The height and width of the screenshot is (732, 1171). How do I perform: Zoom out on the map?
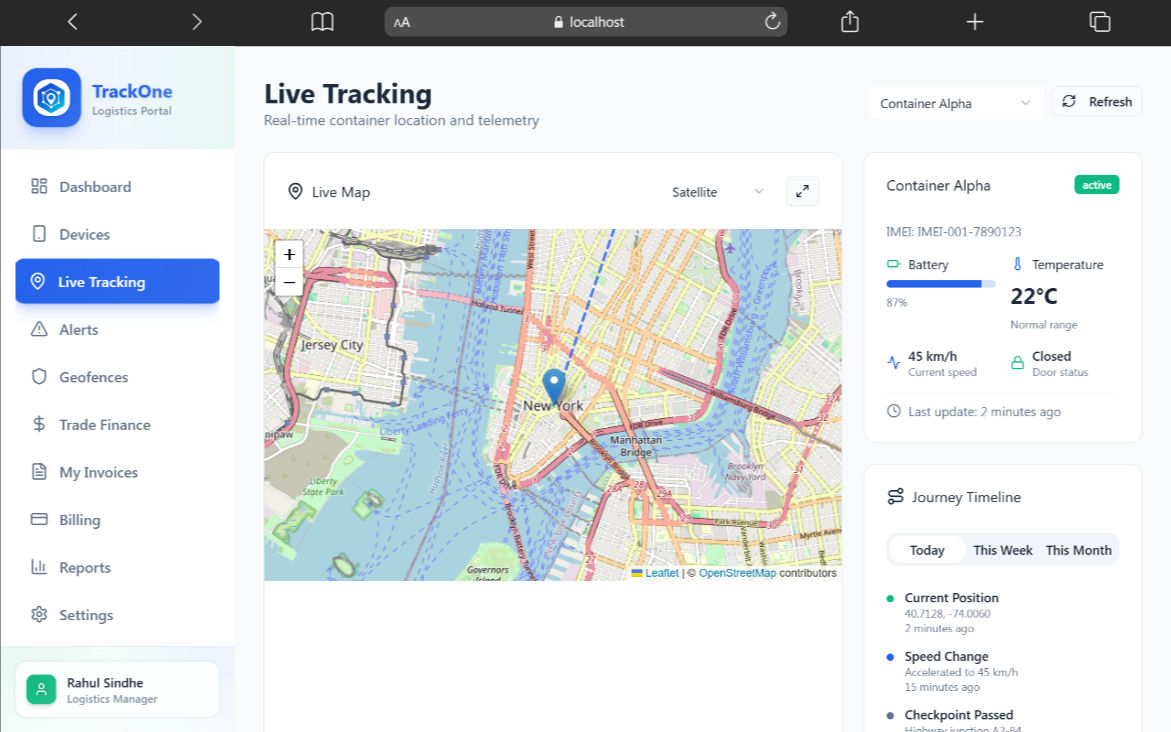click(289, 282)
